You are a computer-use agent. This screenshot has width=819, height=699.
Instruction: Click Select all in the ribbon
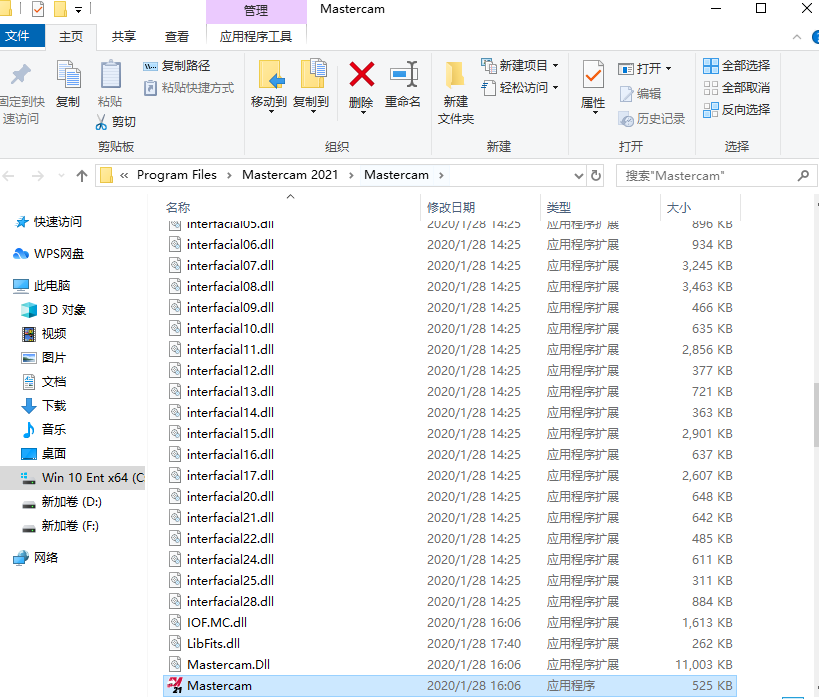click(x=736, y=66)
